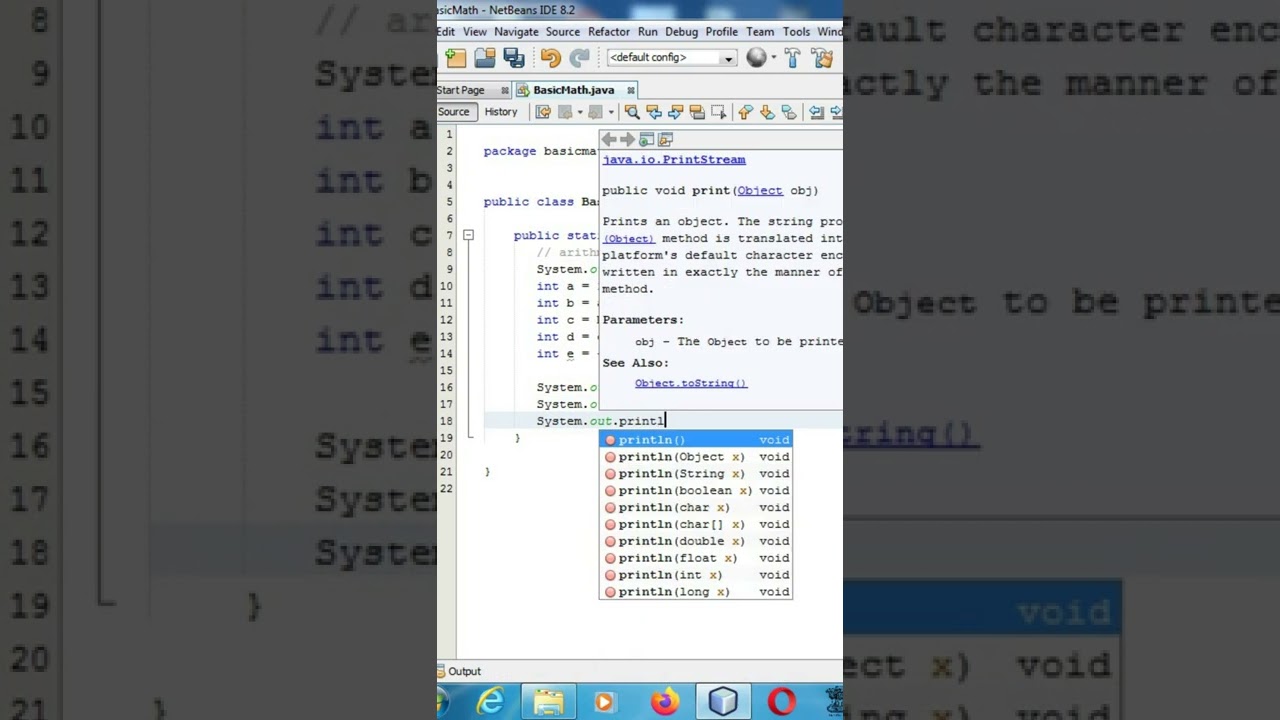The width and height of the screenshot is (1280, 720).
Task: Click the Object parameter type link
Action: (x=760, y=190)
